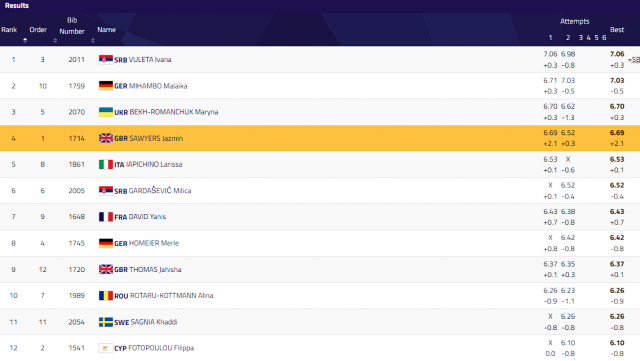Click the UK flag next to SAWYERS Jazmin
The image size is (640, 361).
click(x=106, y=138)
